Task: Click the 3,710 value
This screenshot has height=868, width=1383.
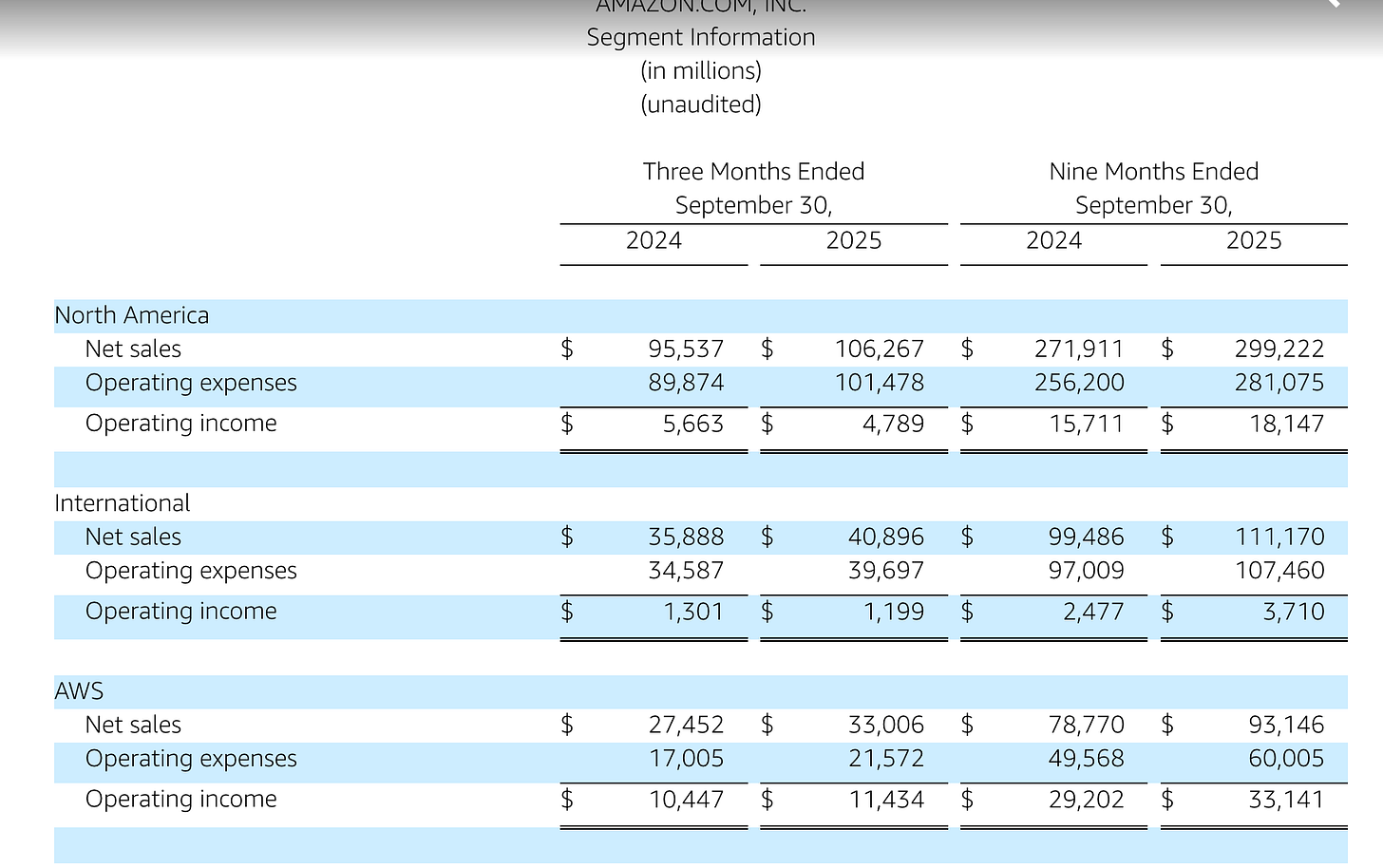Action: (x=1294, y=612)
